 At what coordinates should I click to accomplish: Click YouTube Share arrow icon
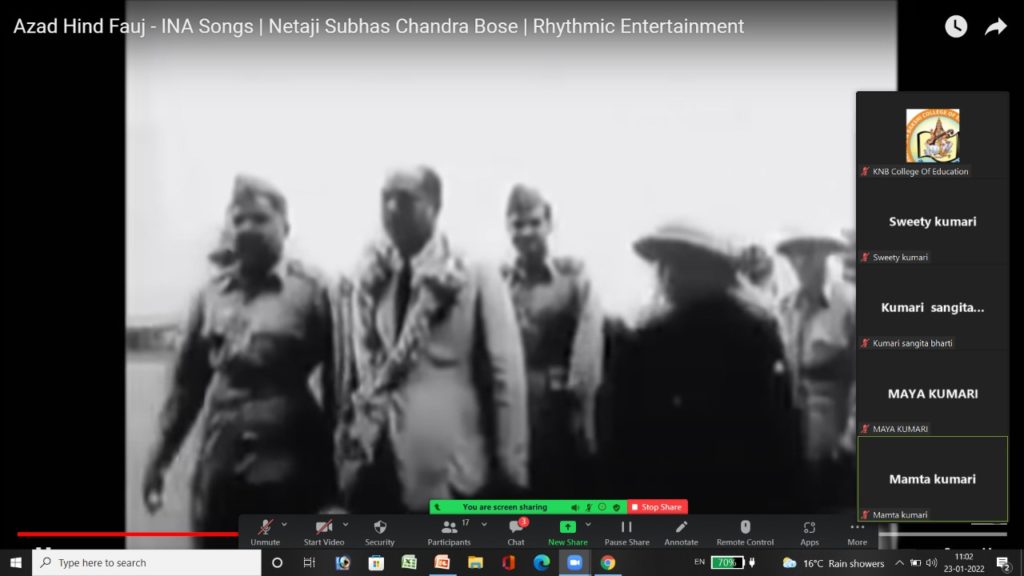coord(996,26)
